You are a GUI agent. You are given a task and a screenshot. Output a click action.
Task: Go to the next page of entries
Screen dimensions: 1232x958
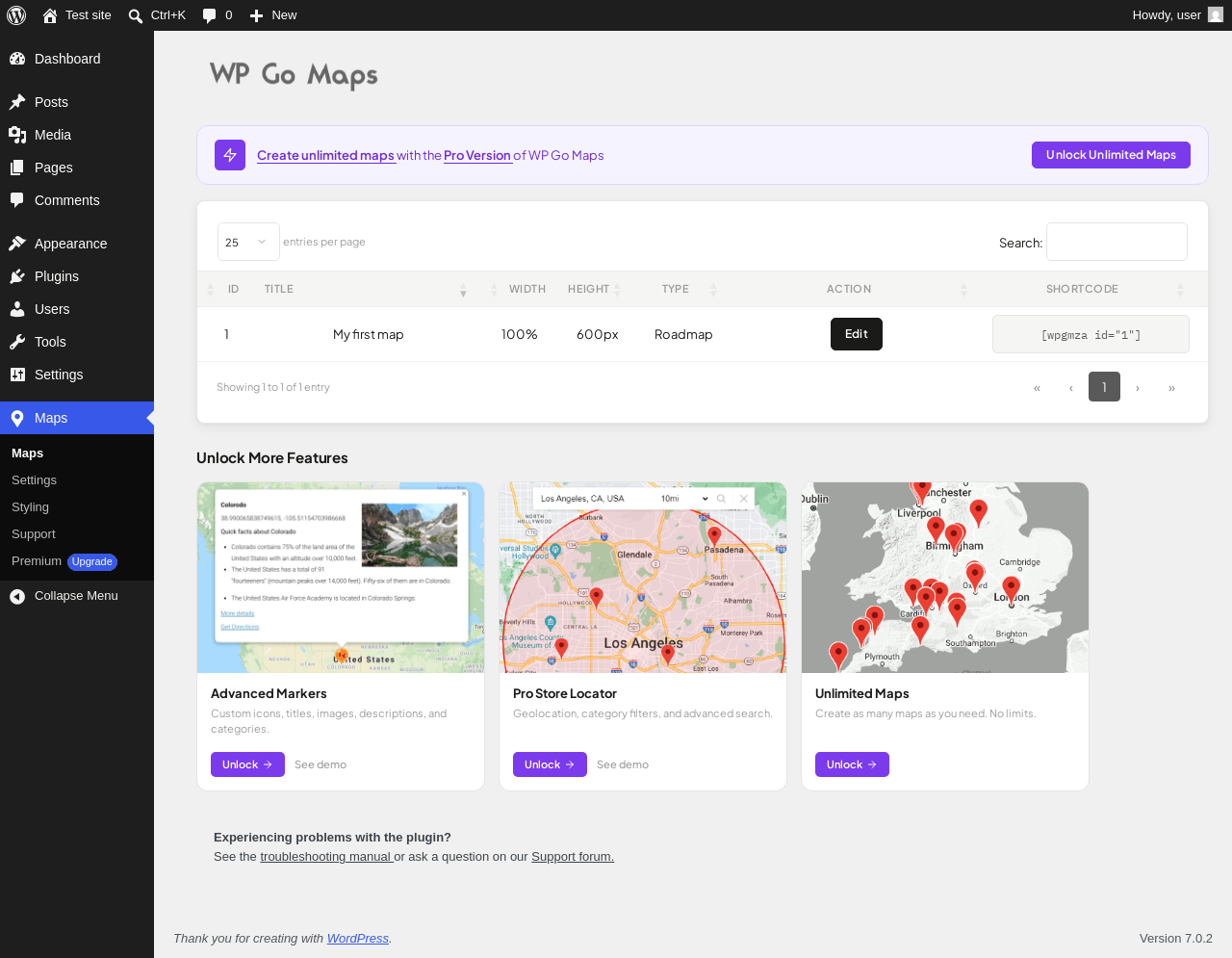coord(1138,387)
